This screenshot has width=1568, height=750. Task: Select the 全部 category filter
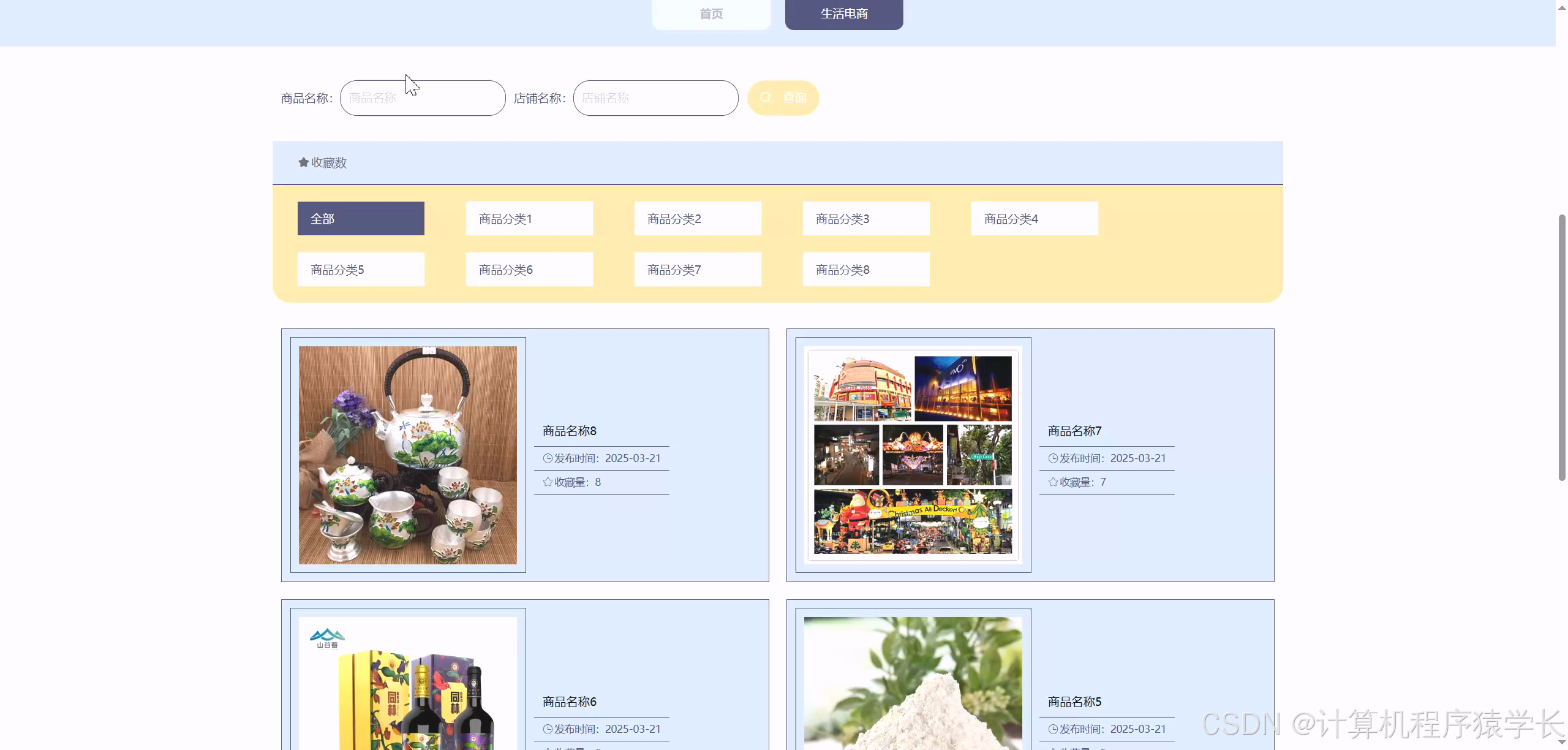click(360, 218)
